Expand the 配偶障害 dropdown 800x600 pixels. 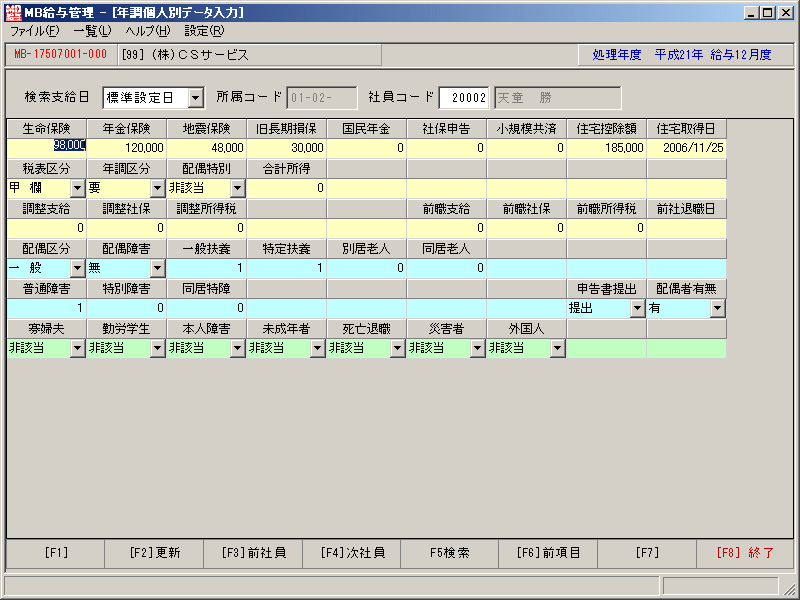pos(158,268)
